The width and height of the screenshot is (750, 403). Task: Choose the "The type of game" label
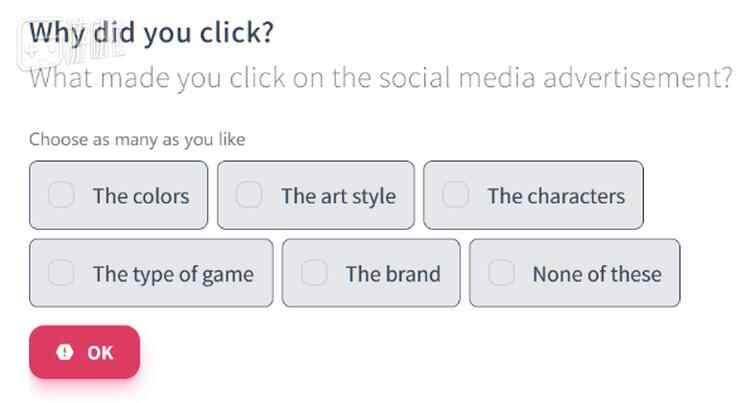[x=173, y=274]
